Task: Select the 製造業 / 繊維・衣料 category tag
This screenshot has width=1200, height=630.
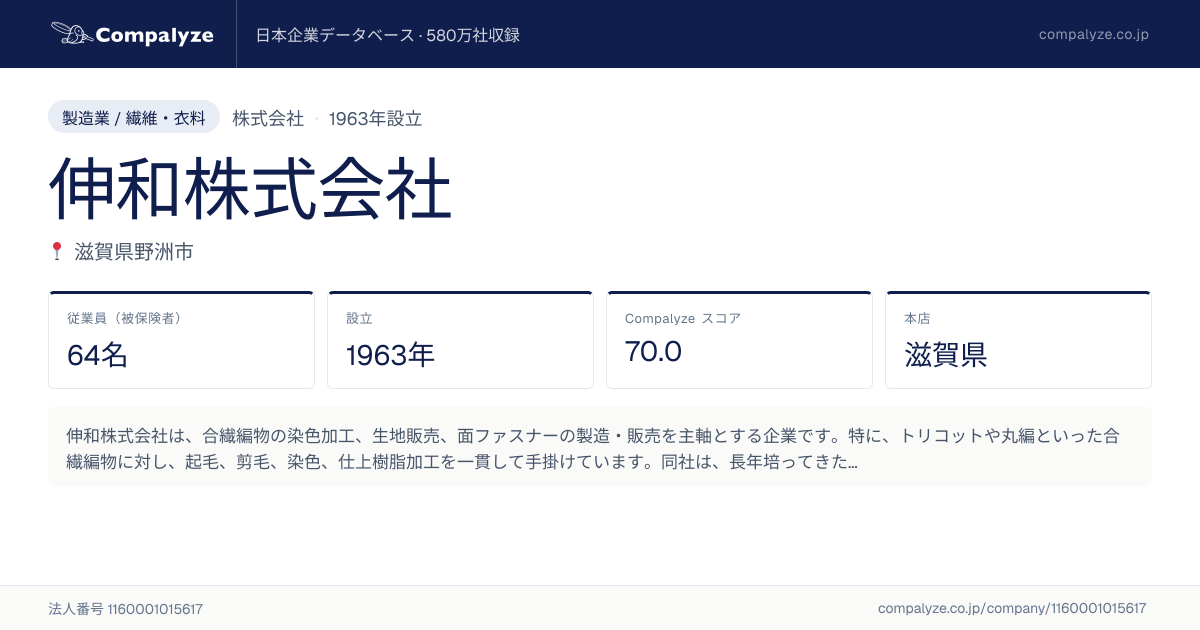Action: tap(134, 117)
